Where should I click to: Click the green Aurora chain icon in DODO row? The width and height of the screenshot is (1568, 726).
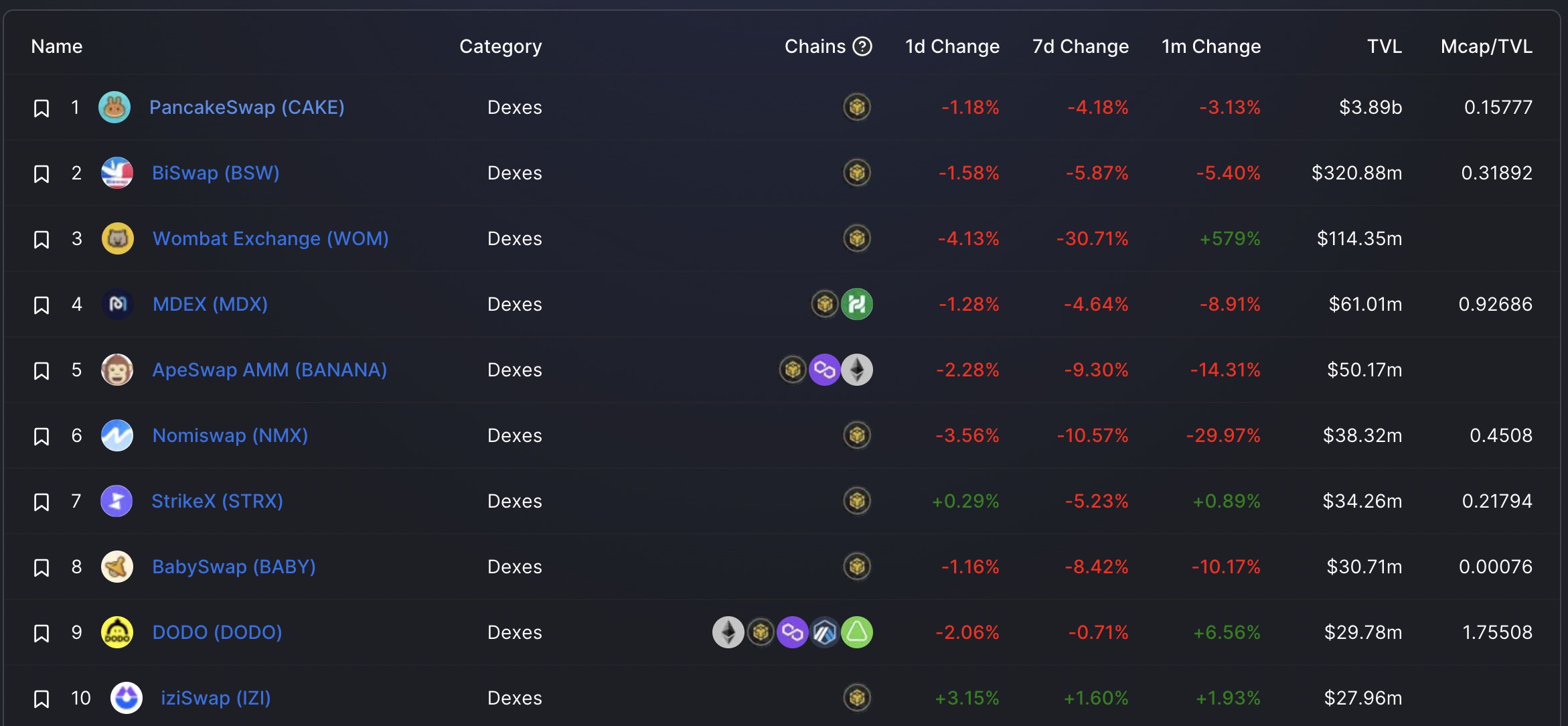pyautogui.click(x=857, y=632)
